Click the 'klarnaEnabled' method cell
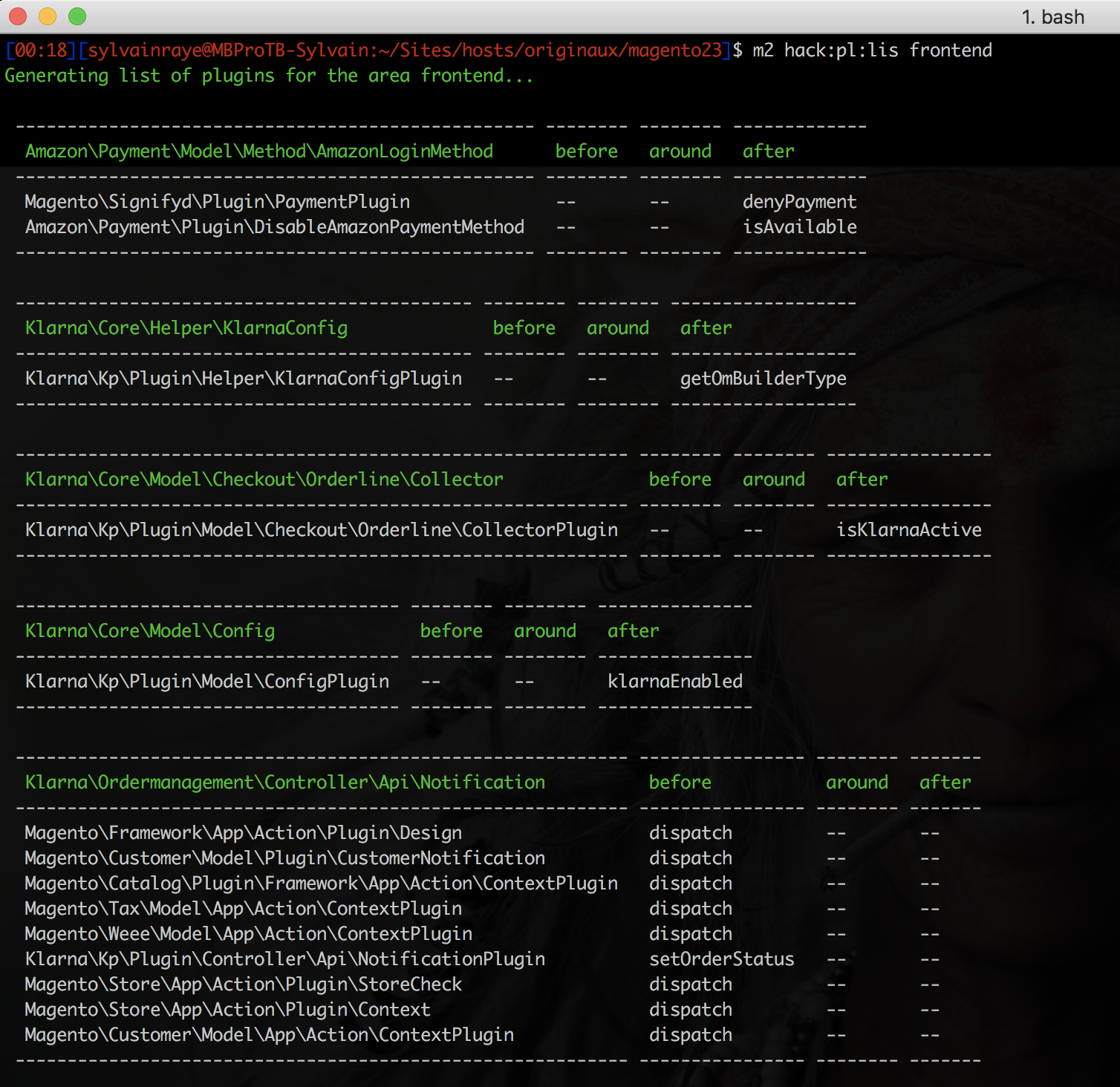Image resolution: width=1120 pixels, height=1087 pixels. click(675, 682)
